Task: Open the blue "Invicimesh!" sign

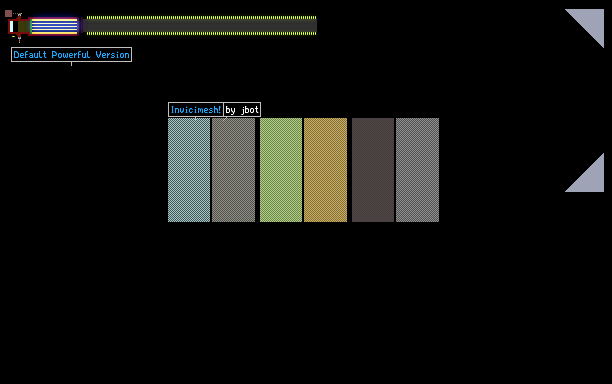Action: 196,110
